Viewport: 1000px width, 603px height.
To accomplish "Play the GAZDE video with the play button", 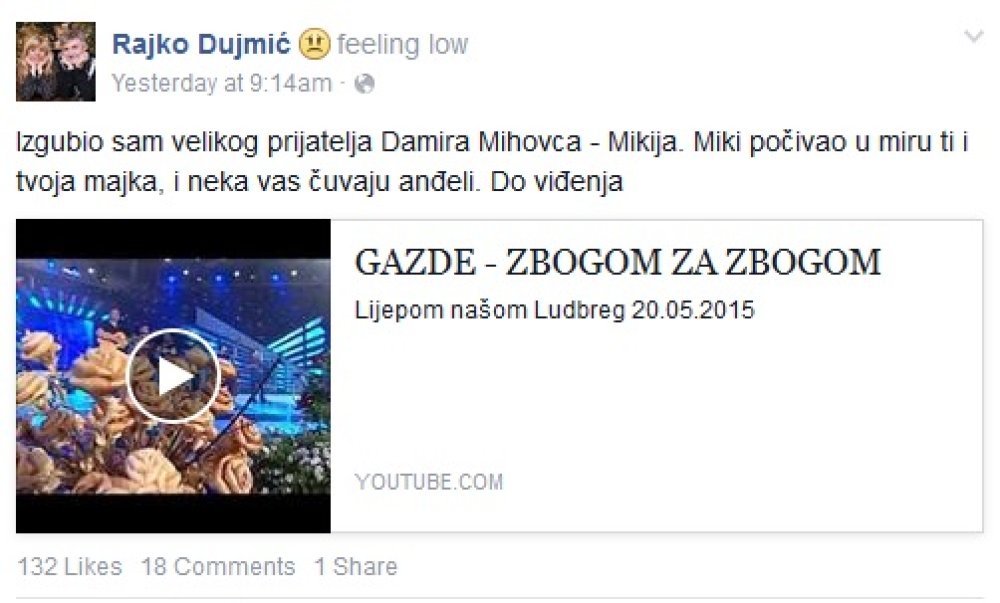I will point(173,376).
